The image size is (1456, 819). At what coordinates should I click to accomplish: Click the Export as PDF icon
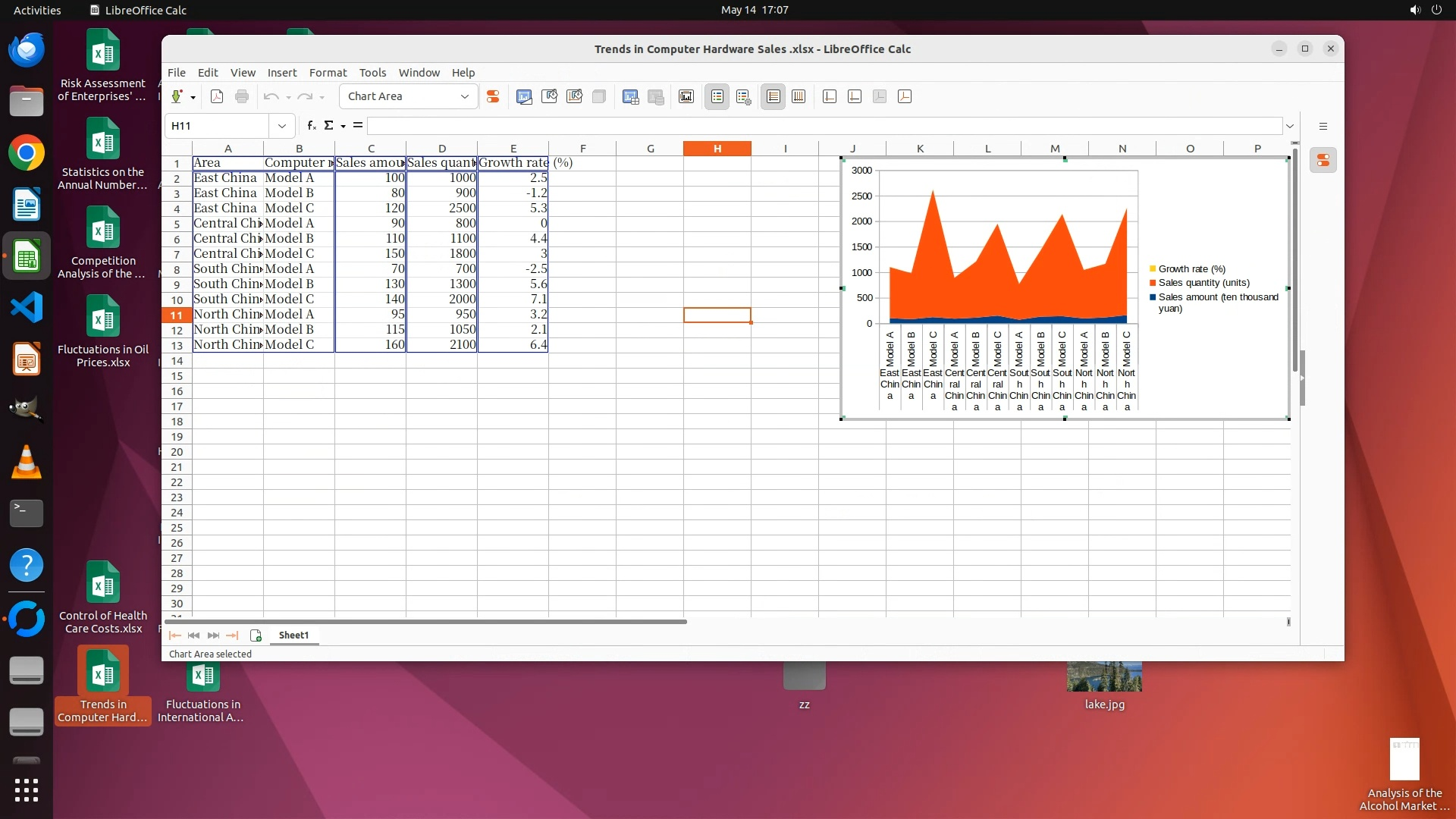click(x=217, y=96)
